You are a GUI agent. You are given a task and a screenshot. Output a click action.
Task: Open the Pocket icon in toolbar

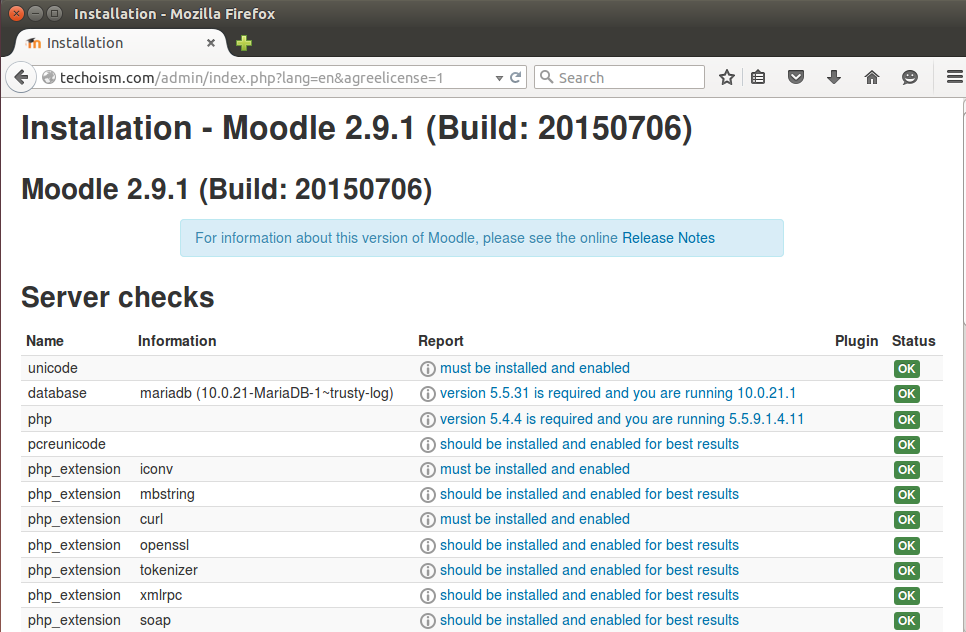(796, 78)
